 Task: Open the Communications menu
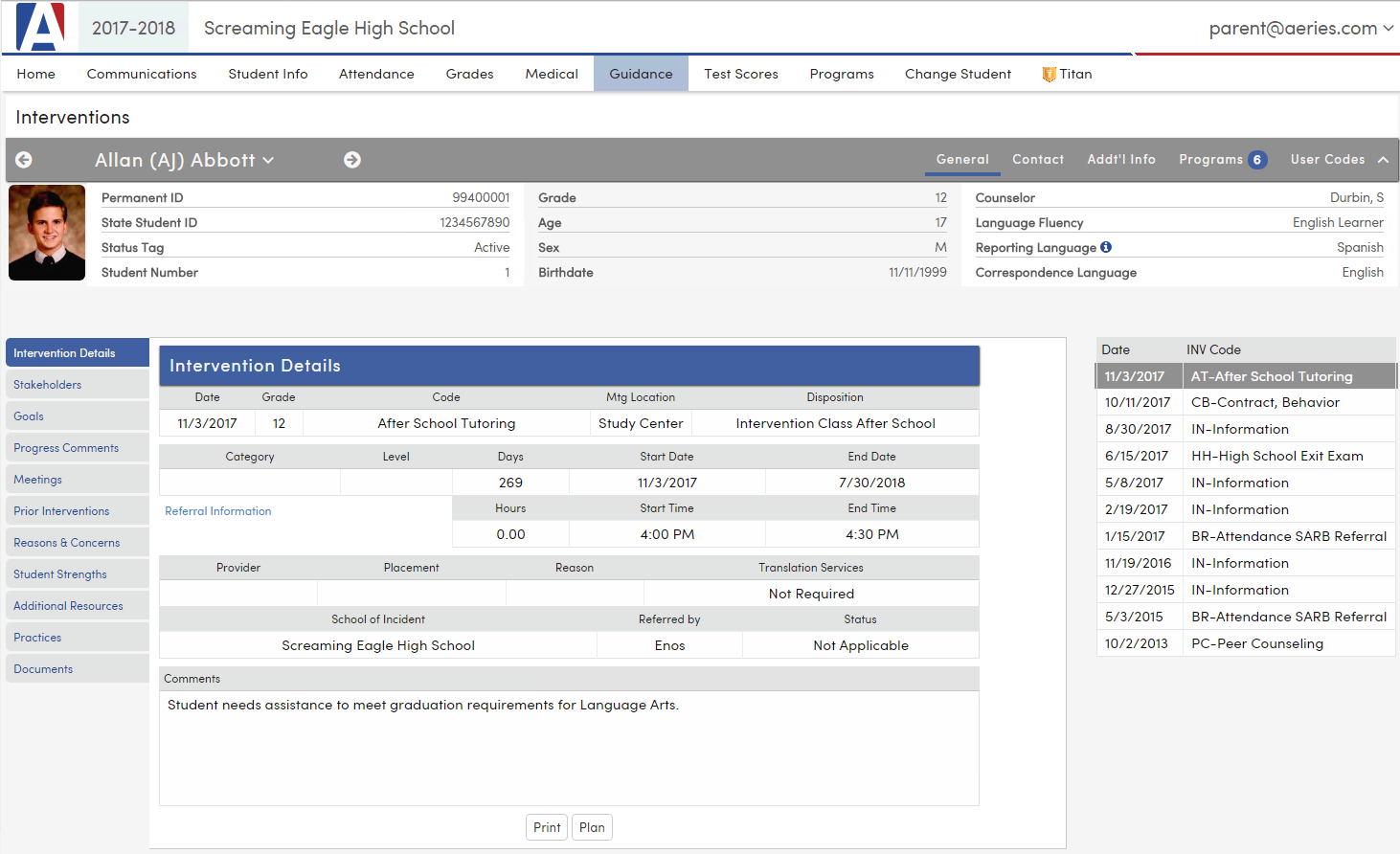tap(142, 74)
